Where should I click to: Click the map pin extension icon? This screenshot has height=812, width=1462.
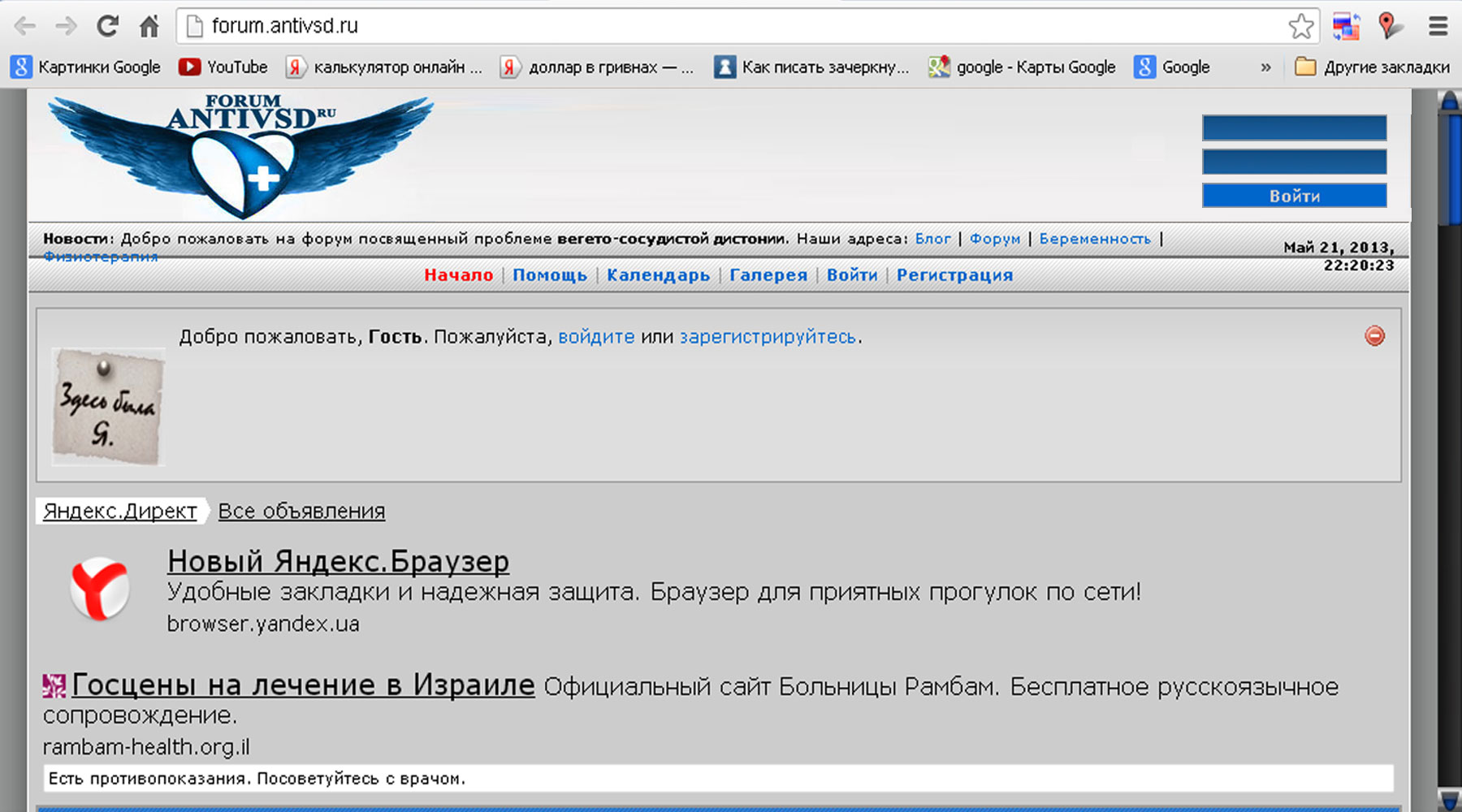point(1390,26)
